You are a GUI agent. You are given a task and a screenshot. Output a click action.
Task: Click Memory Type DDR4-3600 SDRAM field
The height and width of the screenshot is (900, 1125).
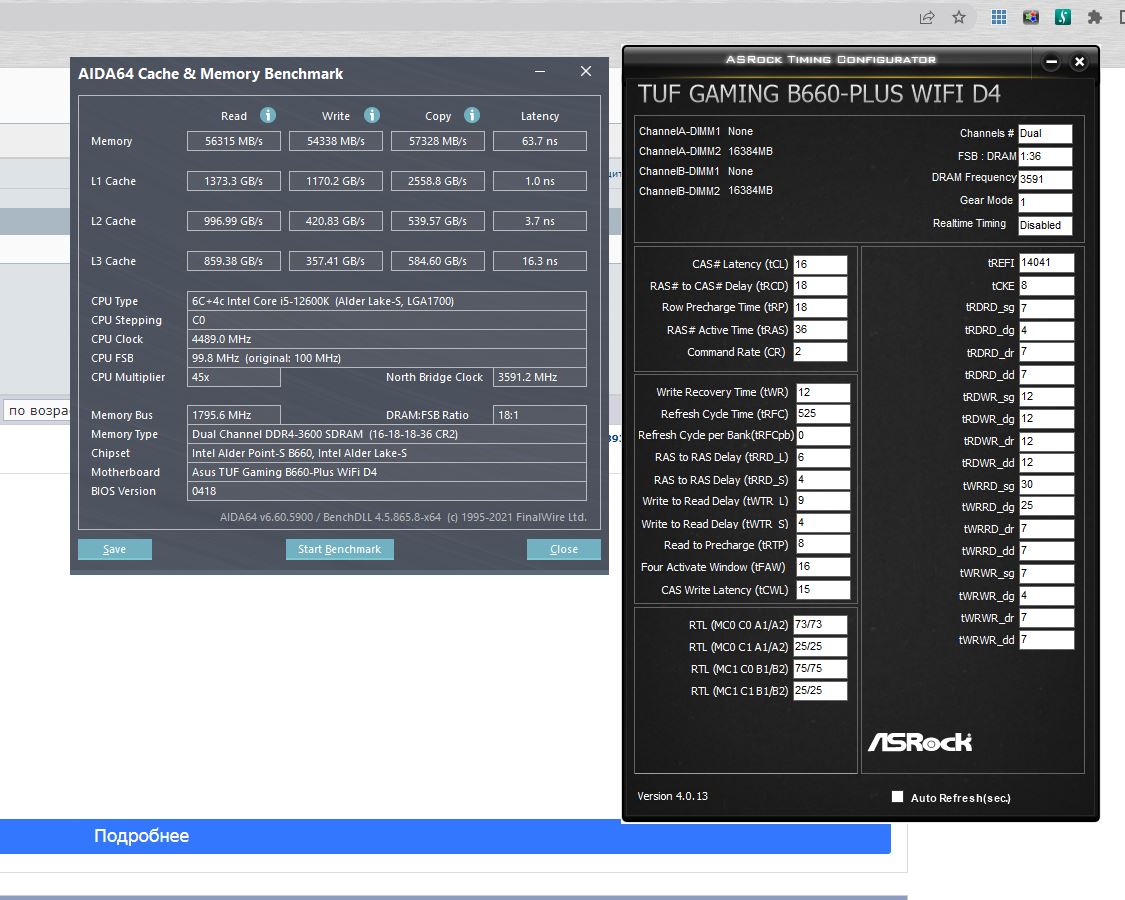(x=387, y=434)
